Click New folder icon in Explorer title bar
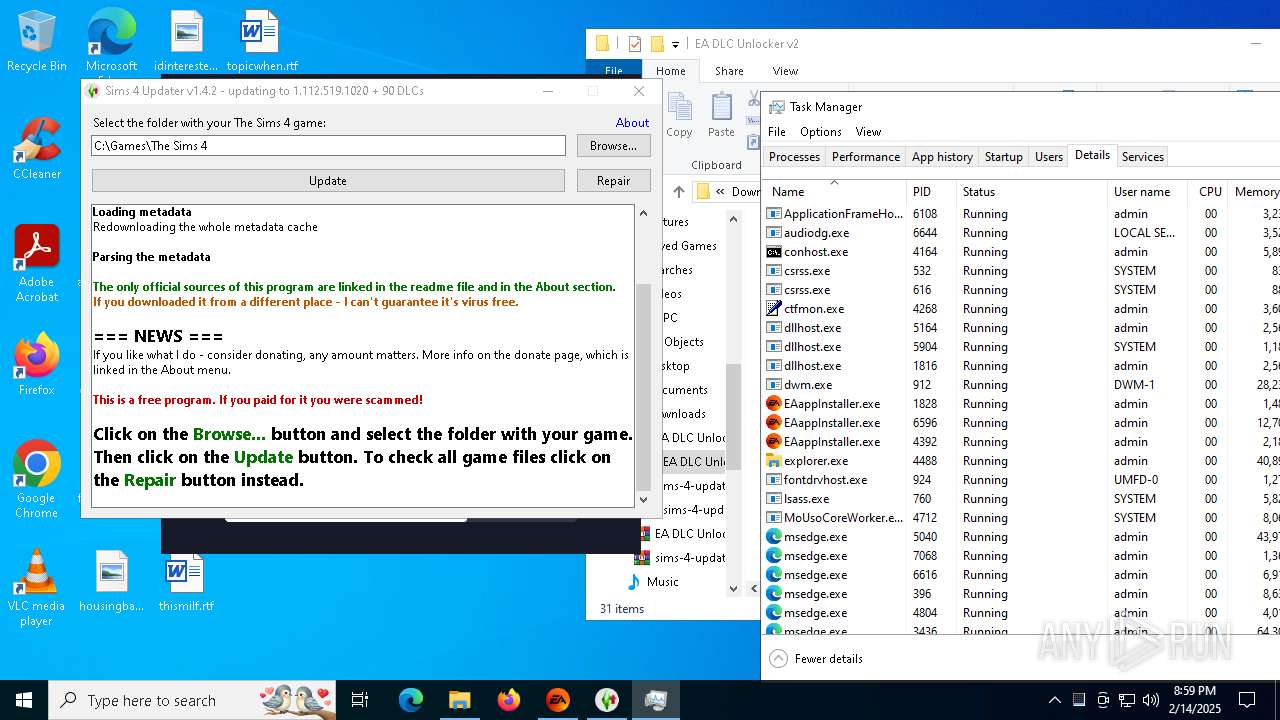 pos(657,44)
